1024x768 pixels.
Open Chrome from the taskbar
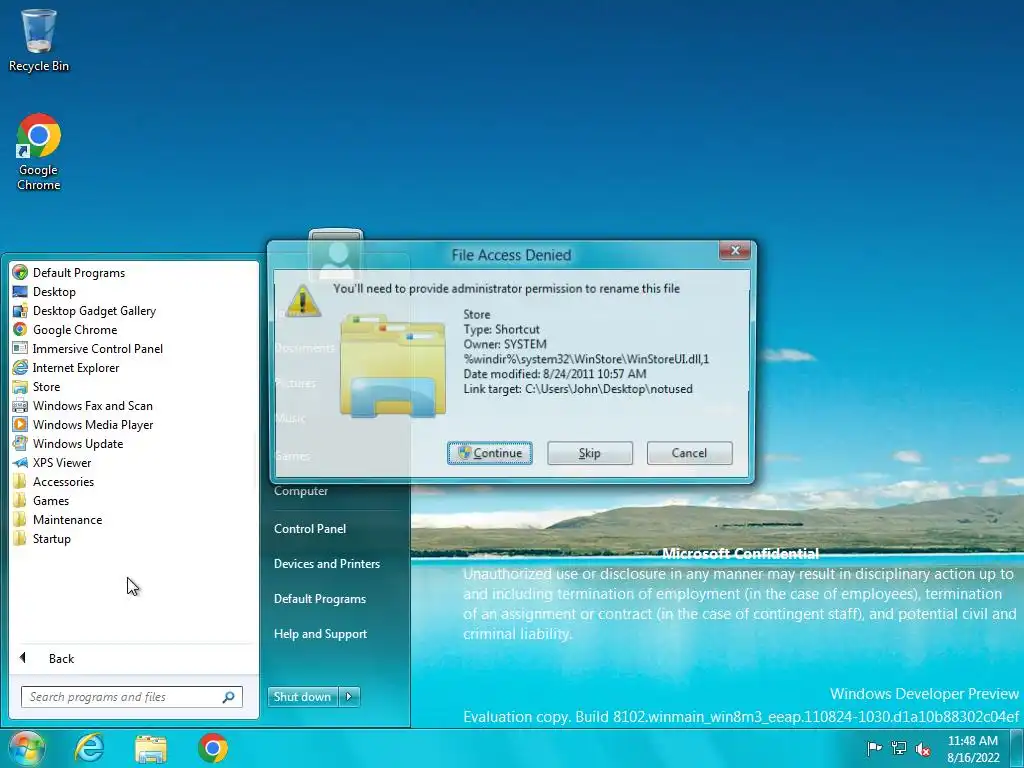(x=213, y=748)
